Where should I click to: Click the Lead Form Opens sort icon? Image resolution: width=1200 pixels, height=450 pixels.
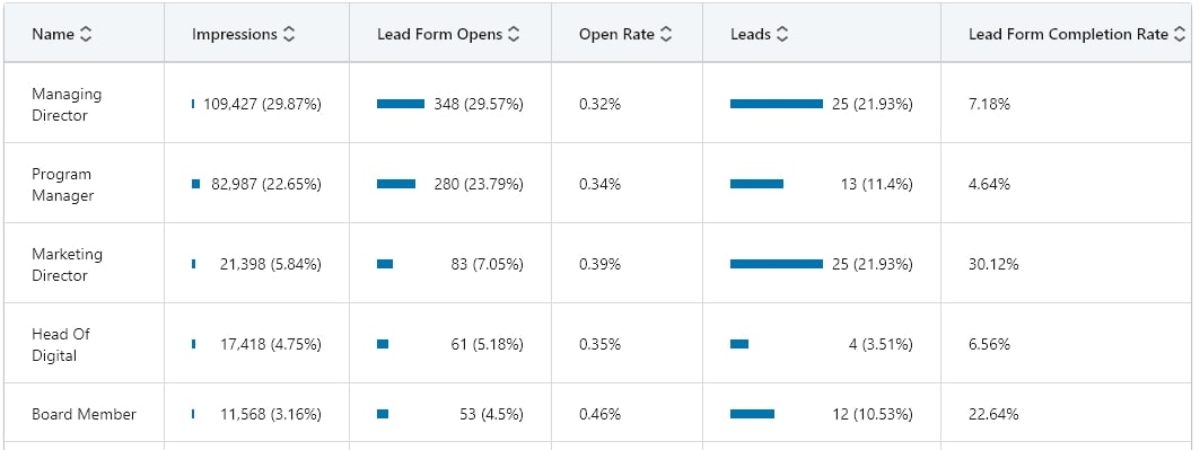tap(514, 34)
